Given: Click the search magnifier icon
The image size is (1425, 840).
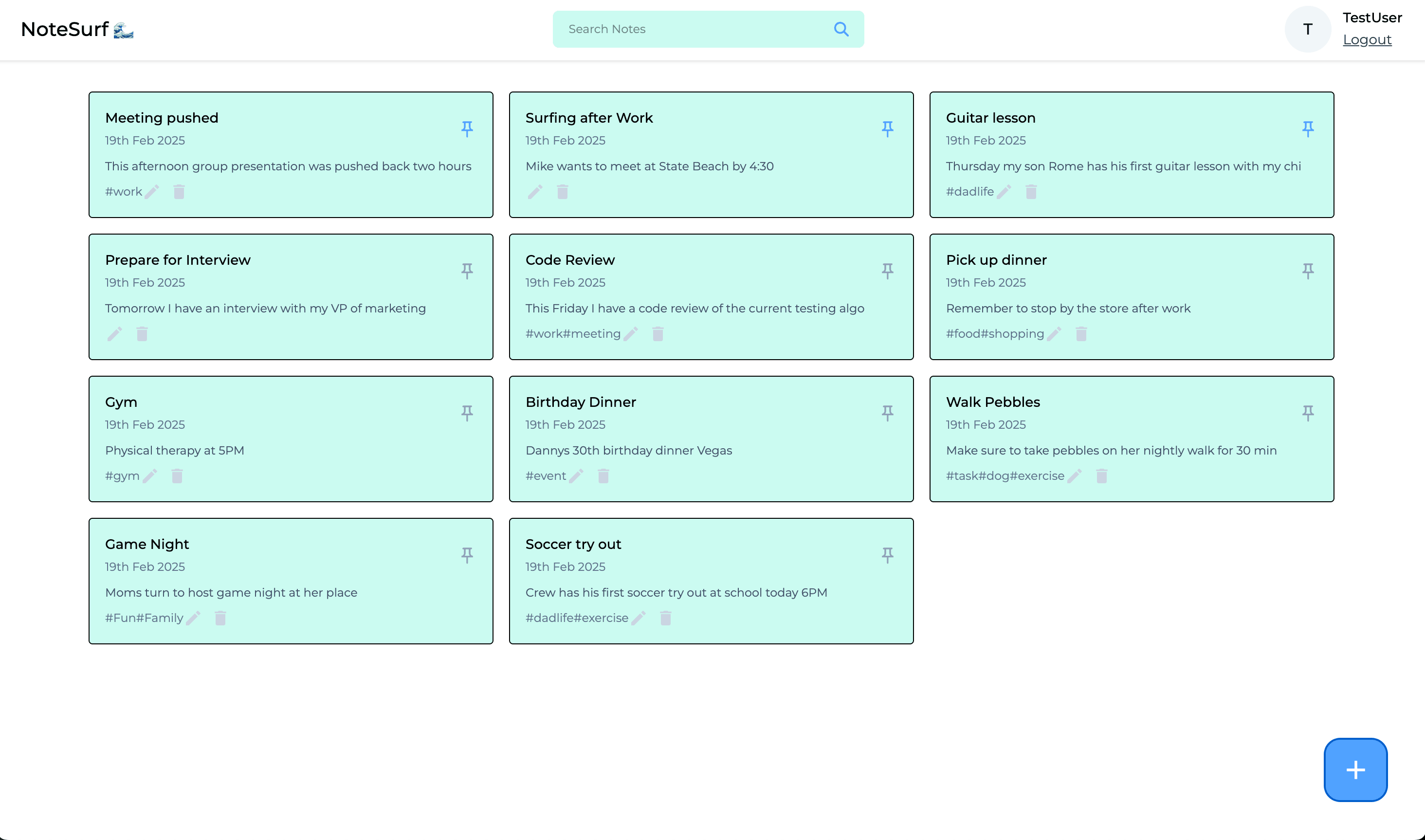Looking at the screenshot, I should pos(841,29).
